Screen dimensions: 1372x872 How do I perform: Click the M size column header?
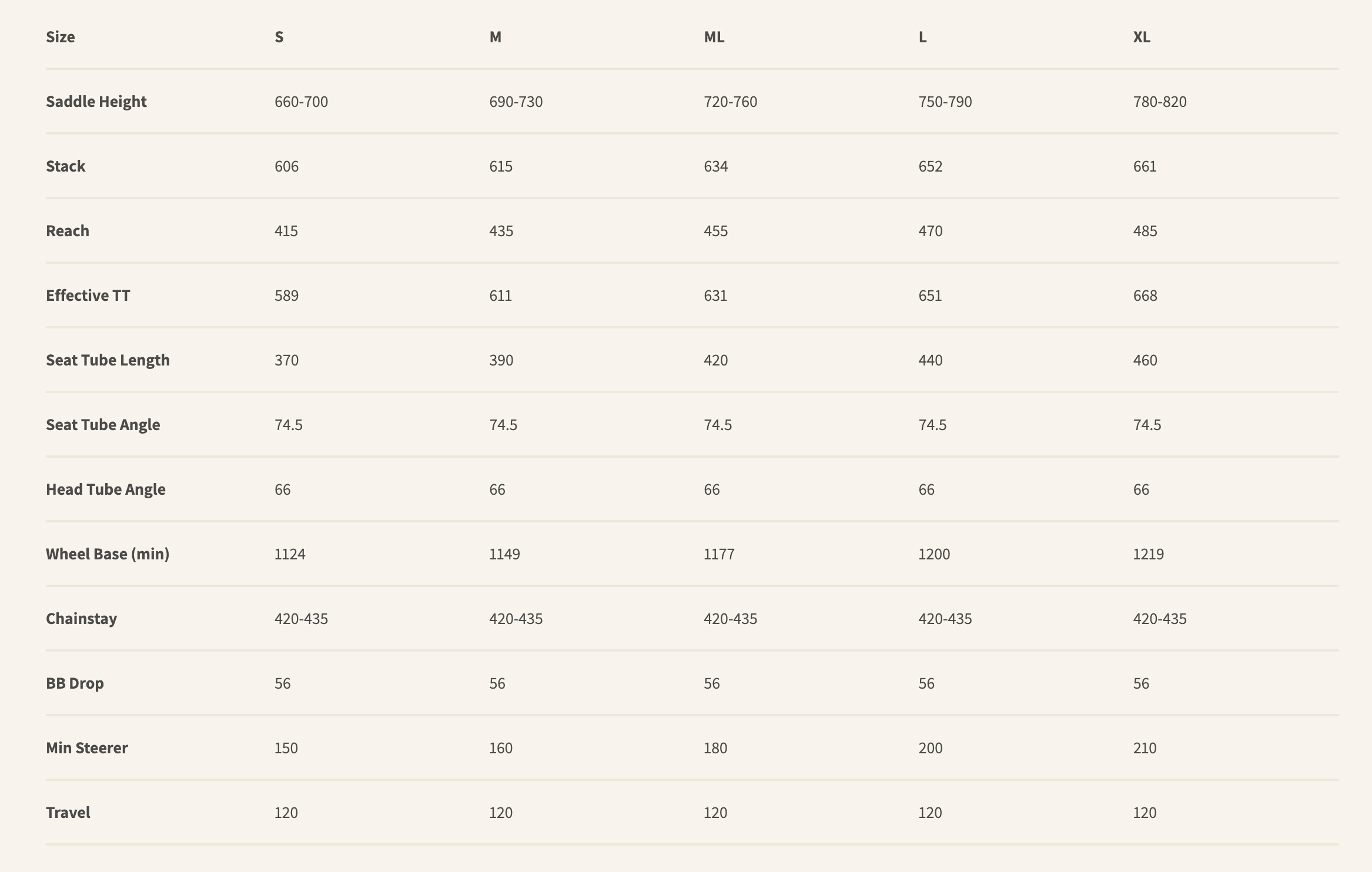tap(495, 37)
